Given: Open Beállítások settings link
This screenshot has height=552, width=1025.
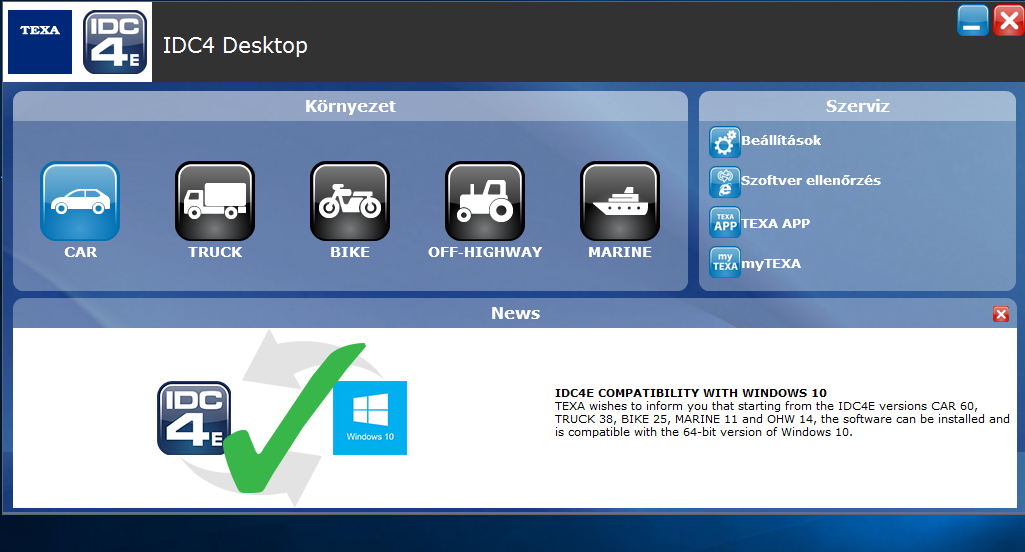Looking at the screenshot, I should click(x=781, y=141).
